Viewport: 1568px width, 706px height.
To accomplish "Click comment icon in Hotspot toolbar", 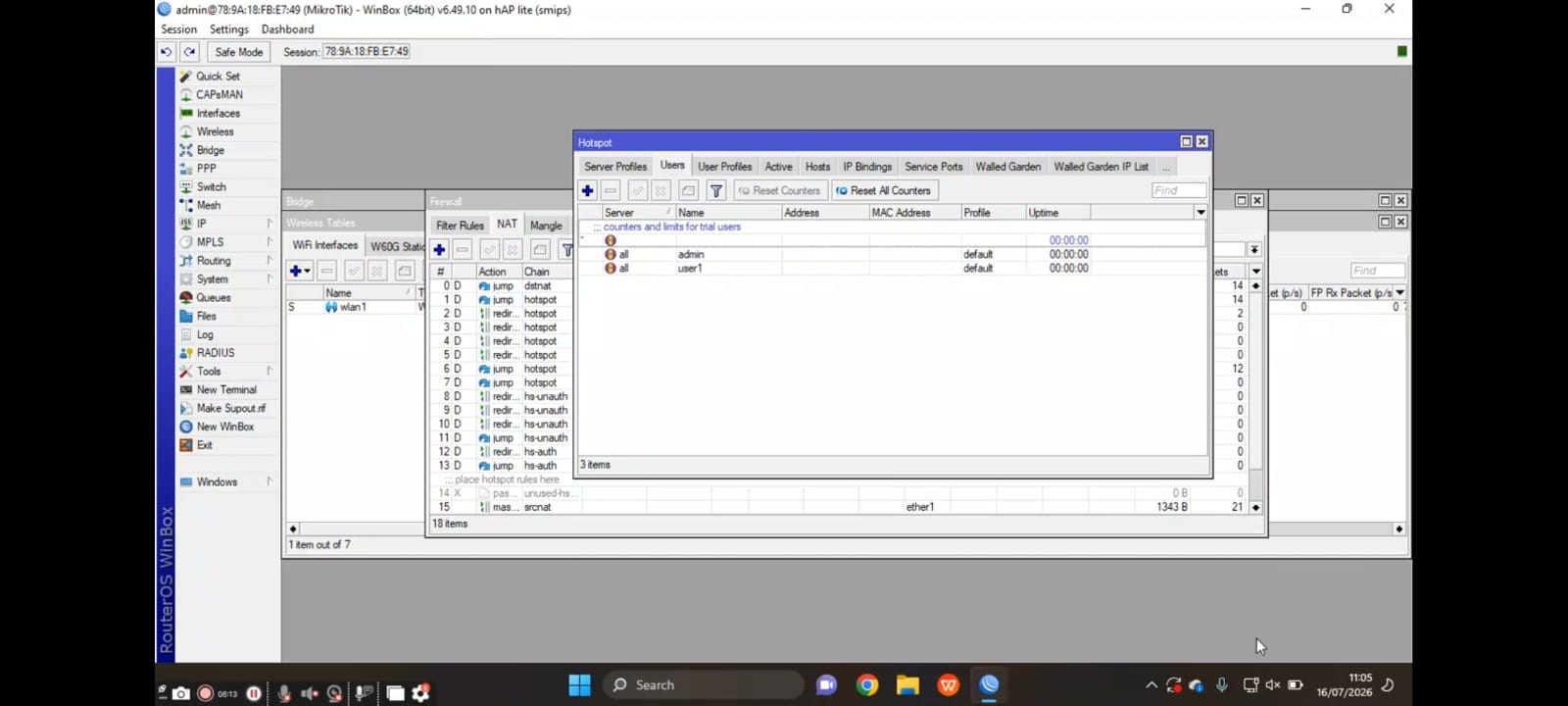I will (688, 190).
